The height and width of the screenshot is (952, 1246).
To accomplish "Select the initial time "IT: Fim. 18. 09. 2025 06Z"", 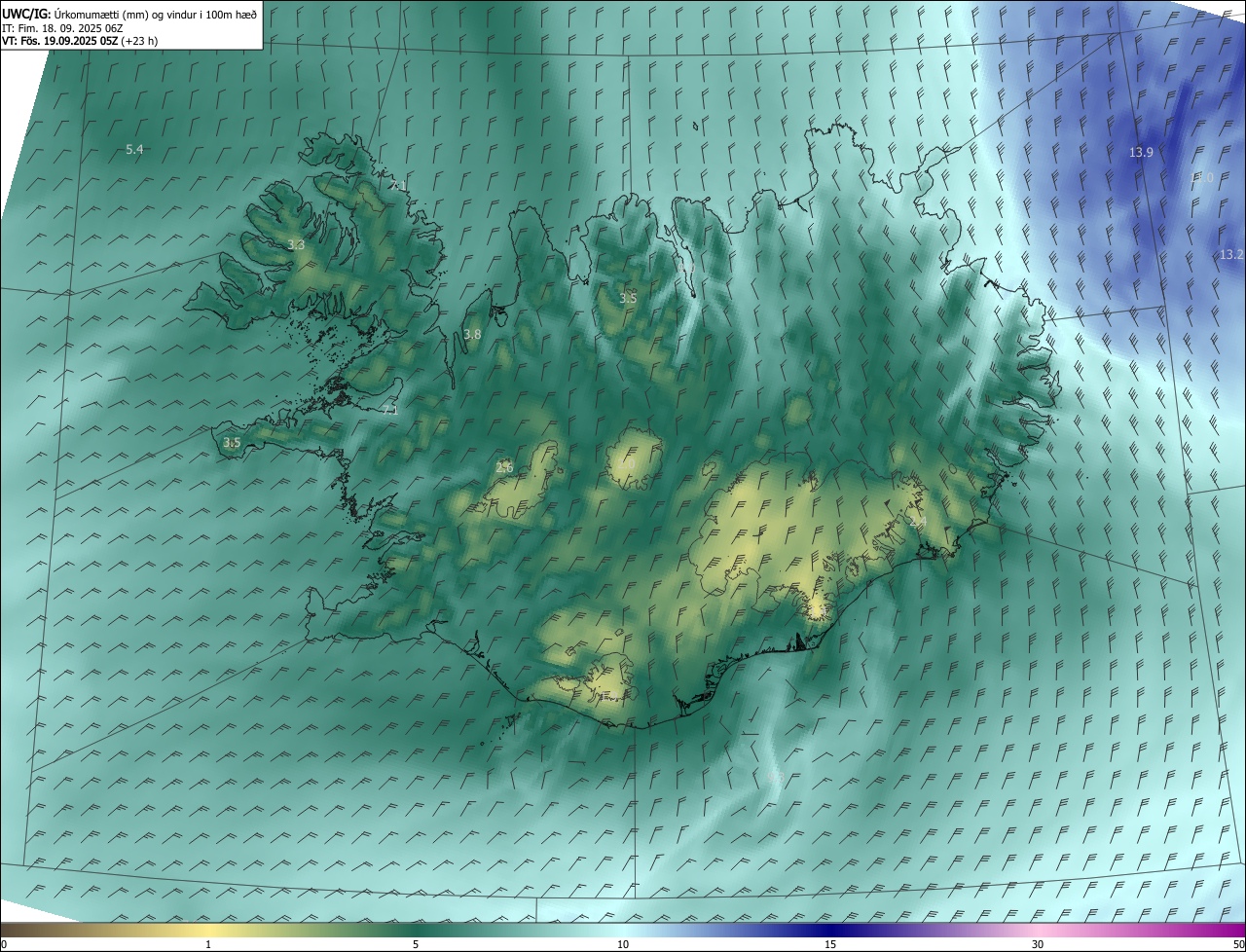I will (62, 28).
